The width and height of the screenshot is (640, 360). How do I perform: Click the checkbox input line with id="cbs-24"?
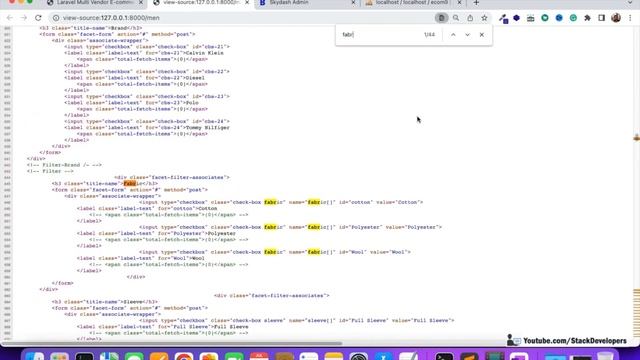point(147,122)
